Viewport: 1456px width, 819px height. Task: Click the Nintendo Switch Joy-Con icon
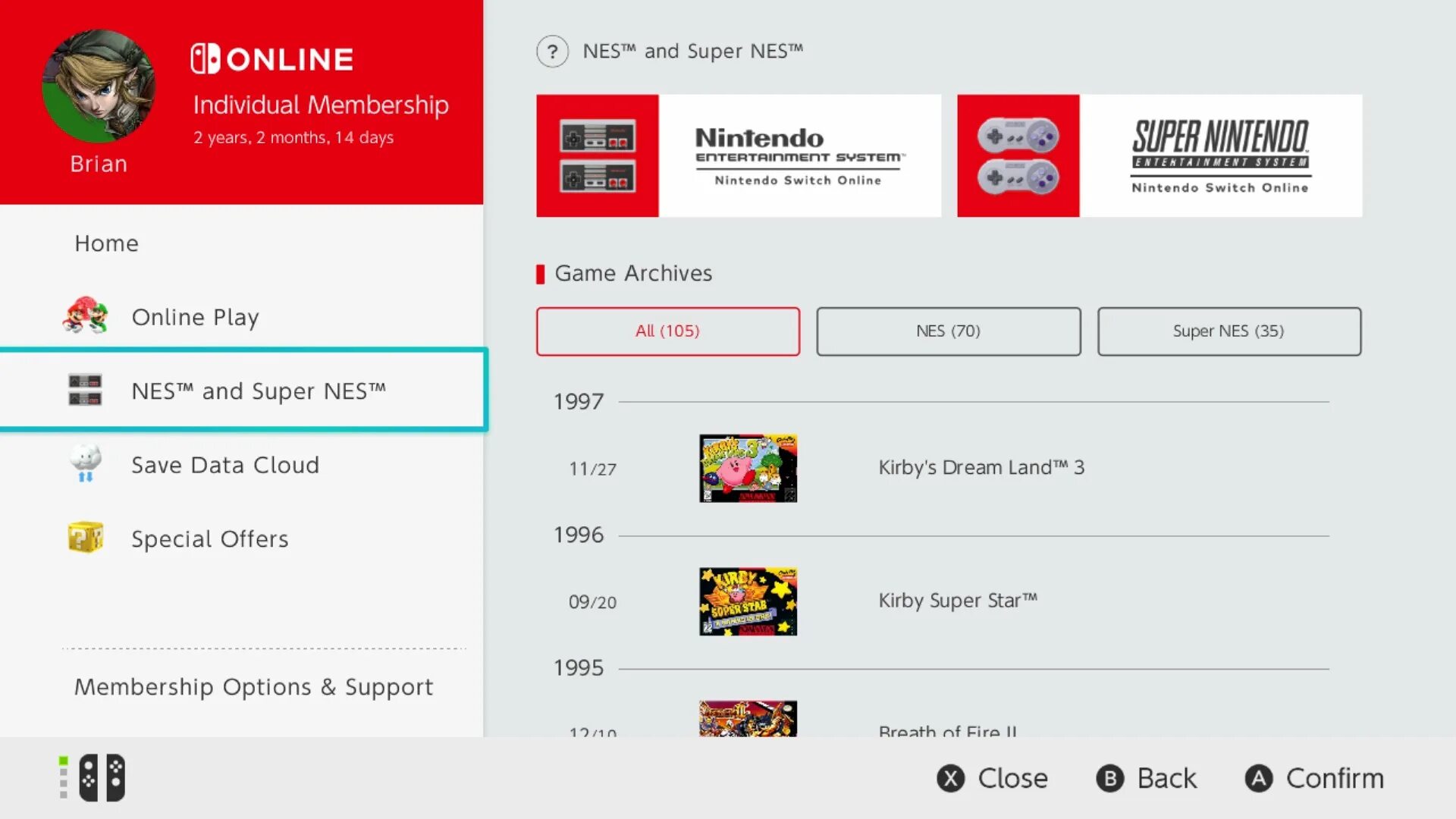point(100,778)
